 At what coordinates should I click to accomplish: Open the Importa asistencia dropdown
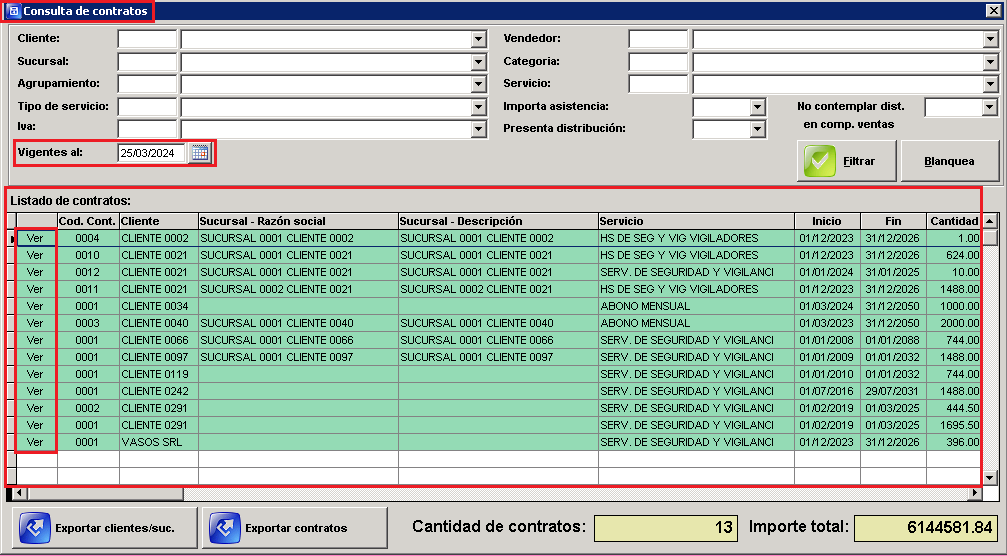point(758,107)
